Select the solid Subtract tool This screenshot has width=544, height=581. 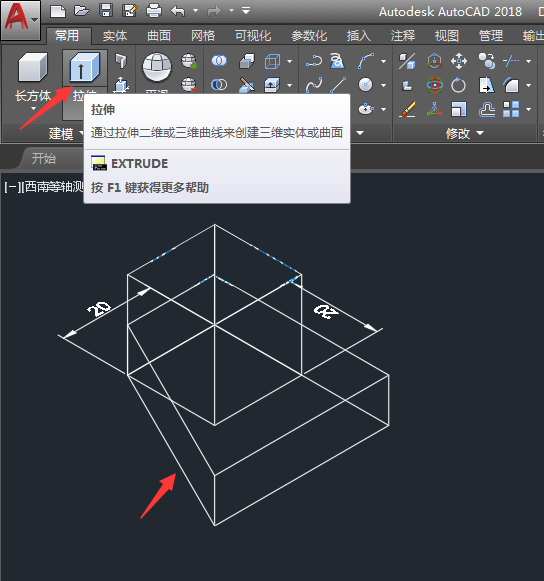(219, 85)
